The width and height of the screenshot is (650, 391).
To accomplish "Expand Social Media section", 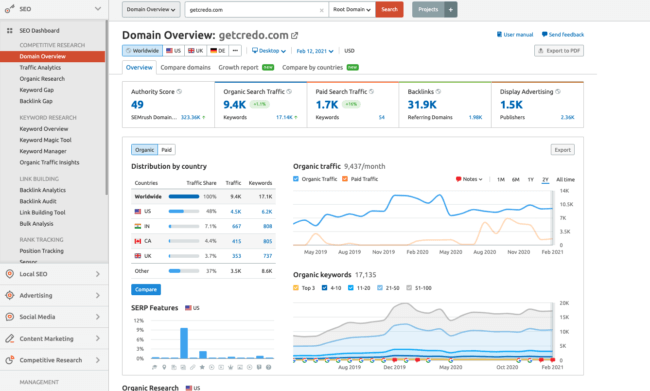I will tap(98, 317).
